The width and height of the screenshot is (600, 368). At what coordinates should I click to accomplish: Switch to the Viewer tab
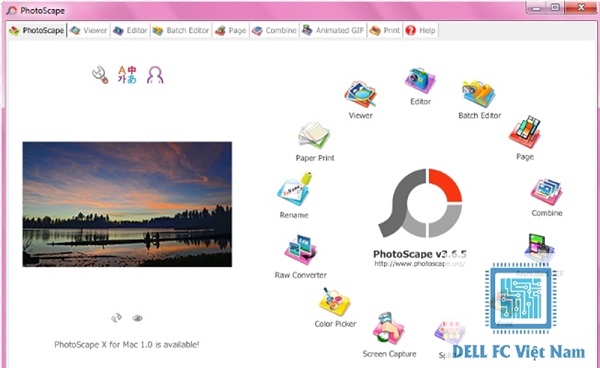pyautogui.click(x=89, y=30)
